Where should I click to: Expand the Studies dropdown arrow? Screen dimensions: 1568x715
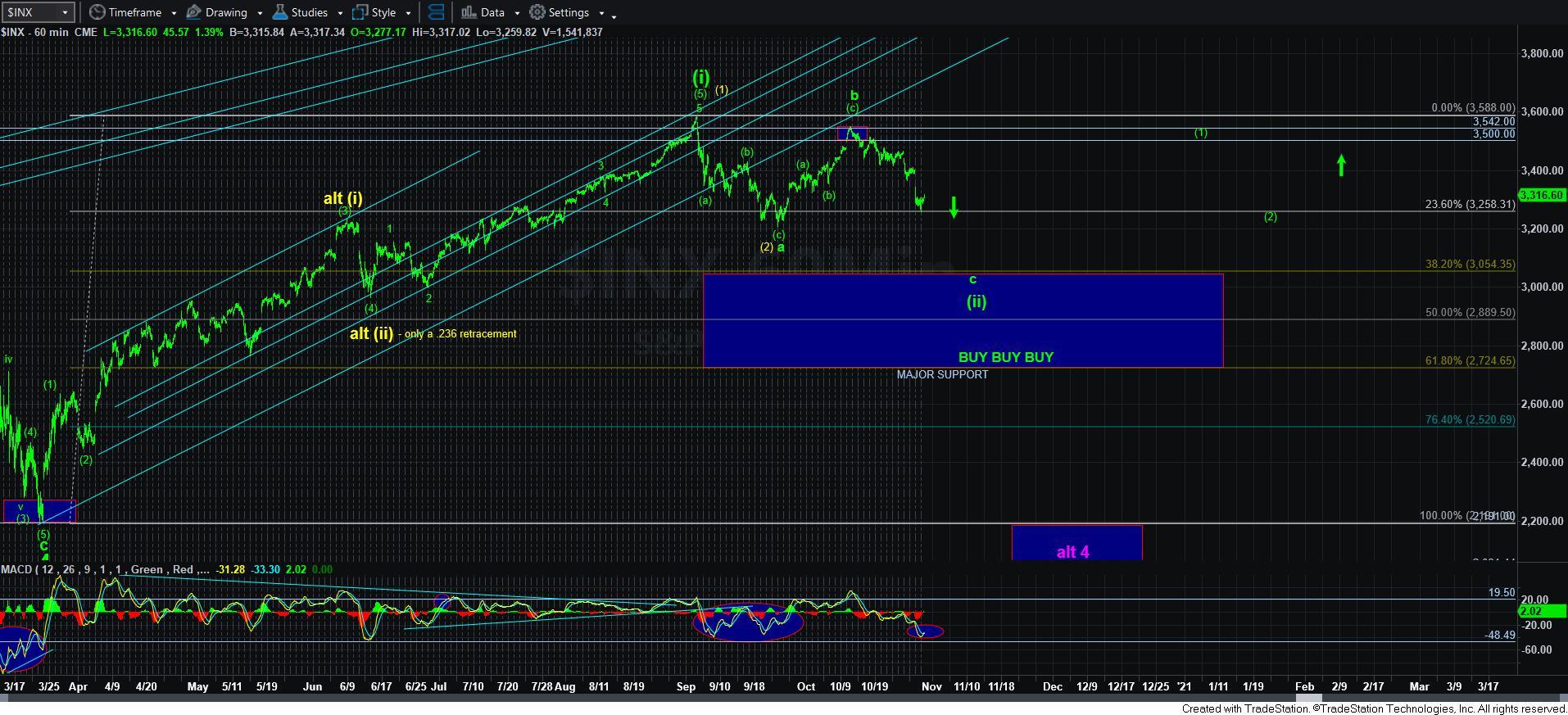339,13
